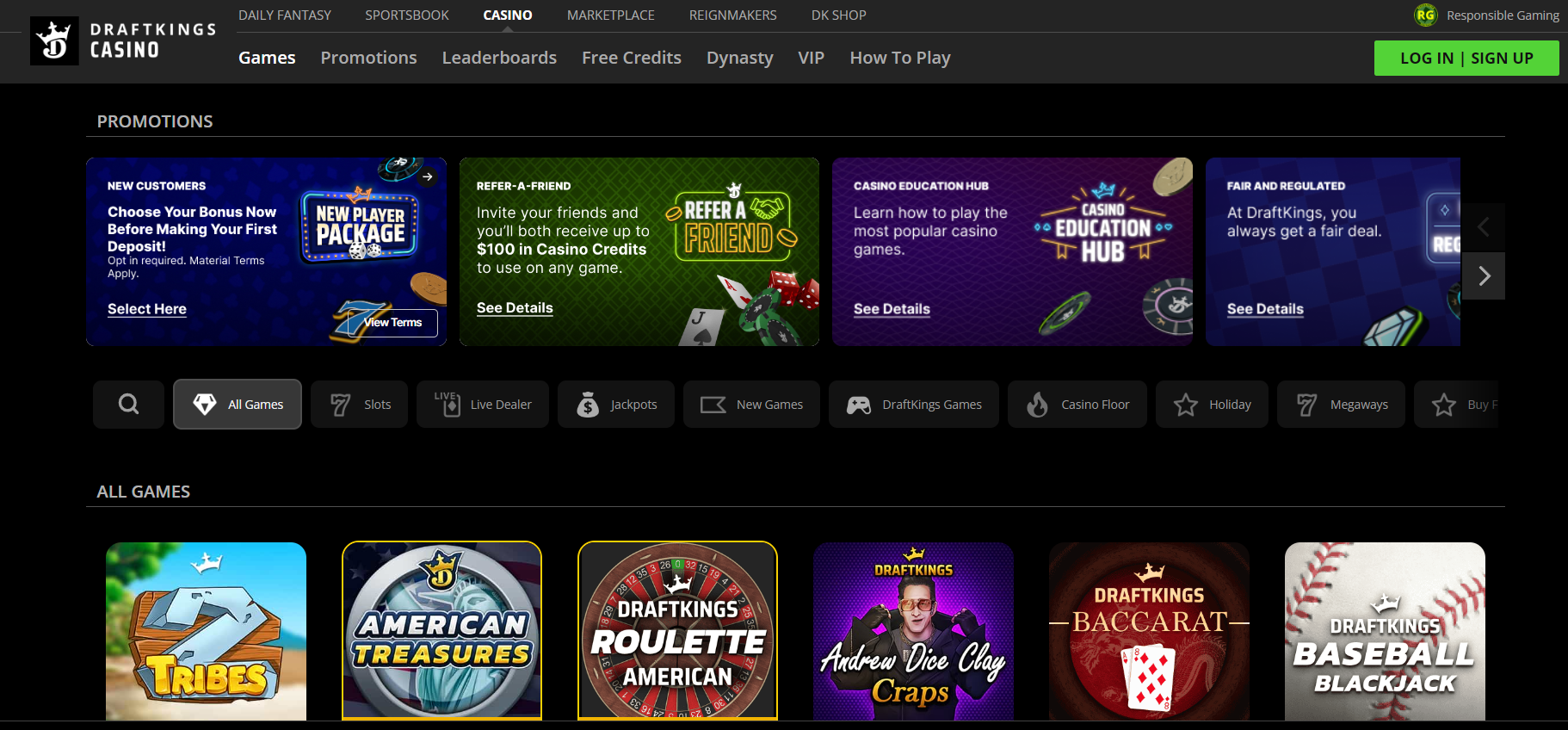
Task: Click the diamond icon on All Games
Action: (204, 404)
